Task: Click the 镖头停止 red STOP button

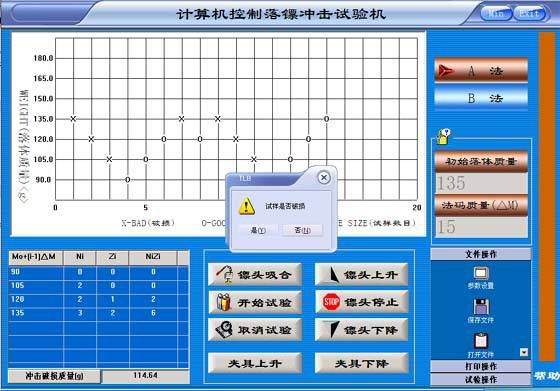Action: point(361,302)
